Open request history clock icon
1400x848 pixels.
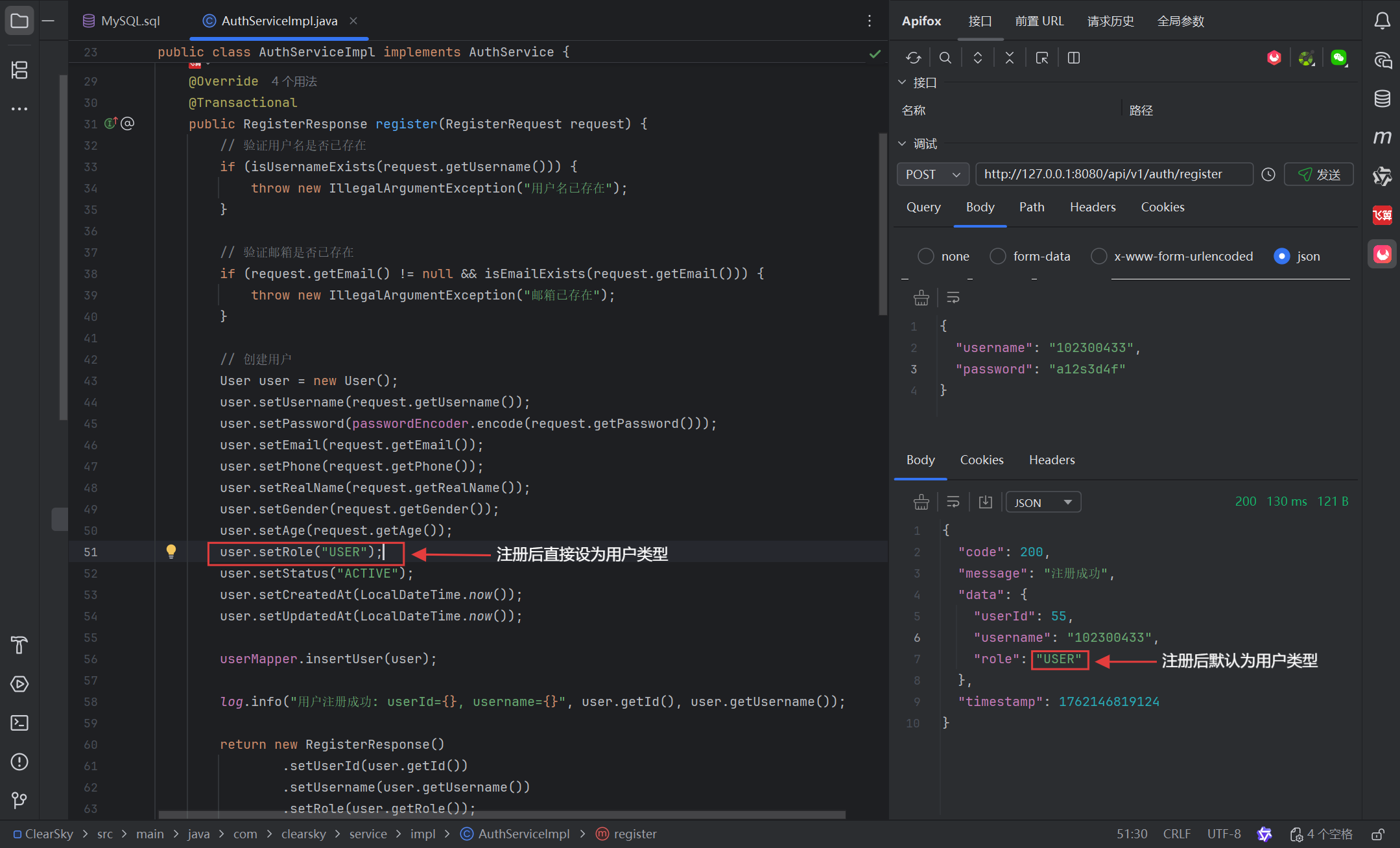(1268, 174)
